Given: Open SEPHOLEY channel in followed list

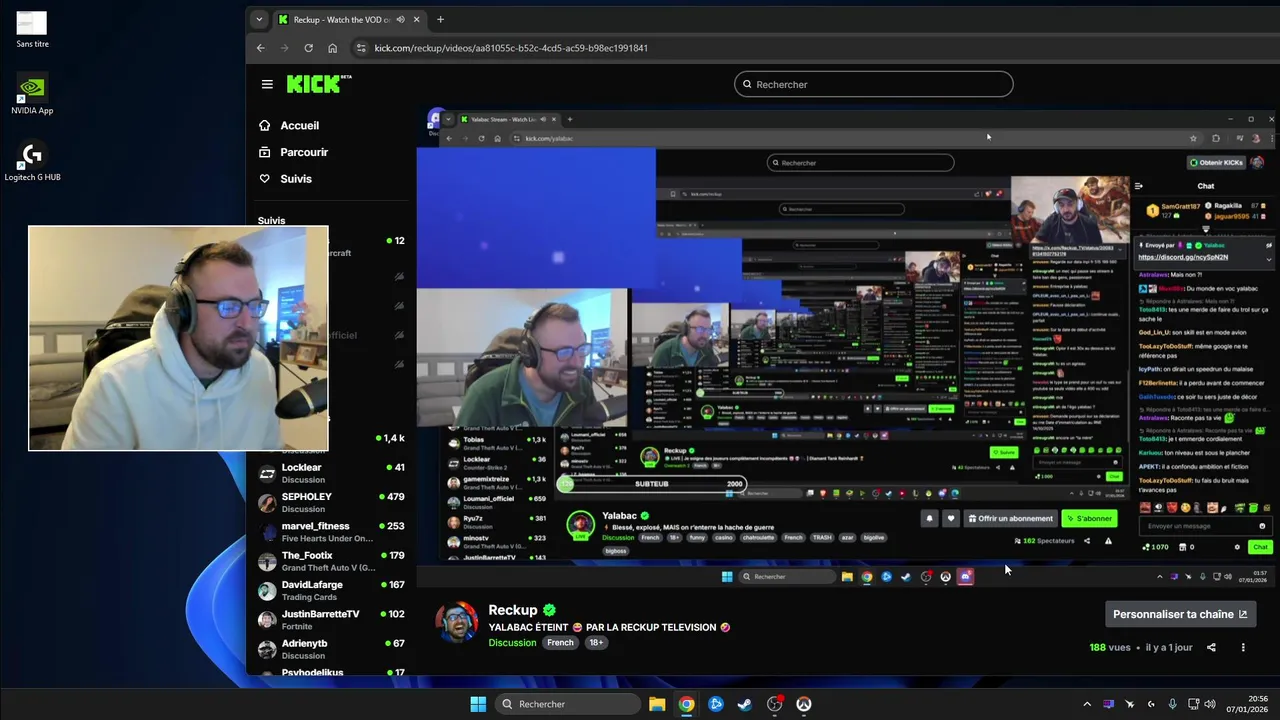Looking at the screenshot, I should pyautogui.click(x=332, y=502).
